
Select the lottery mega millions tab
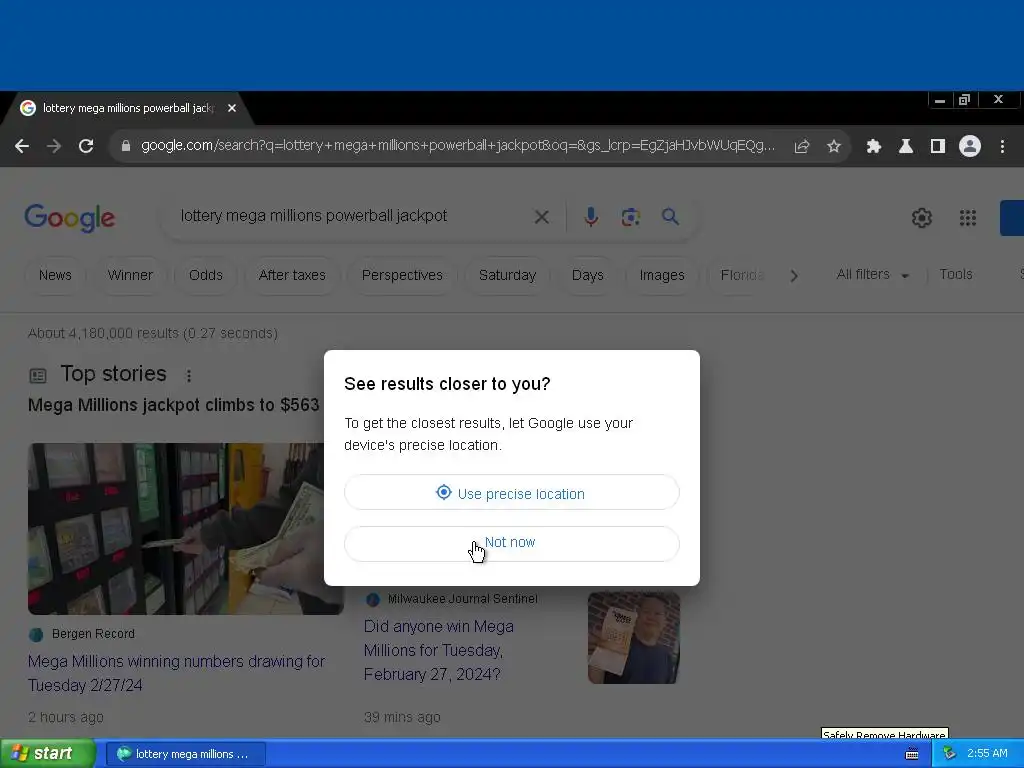pos(127,108)
